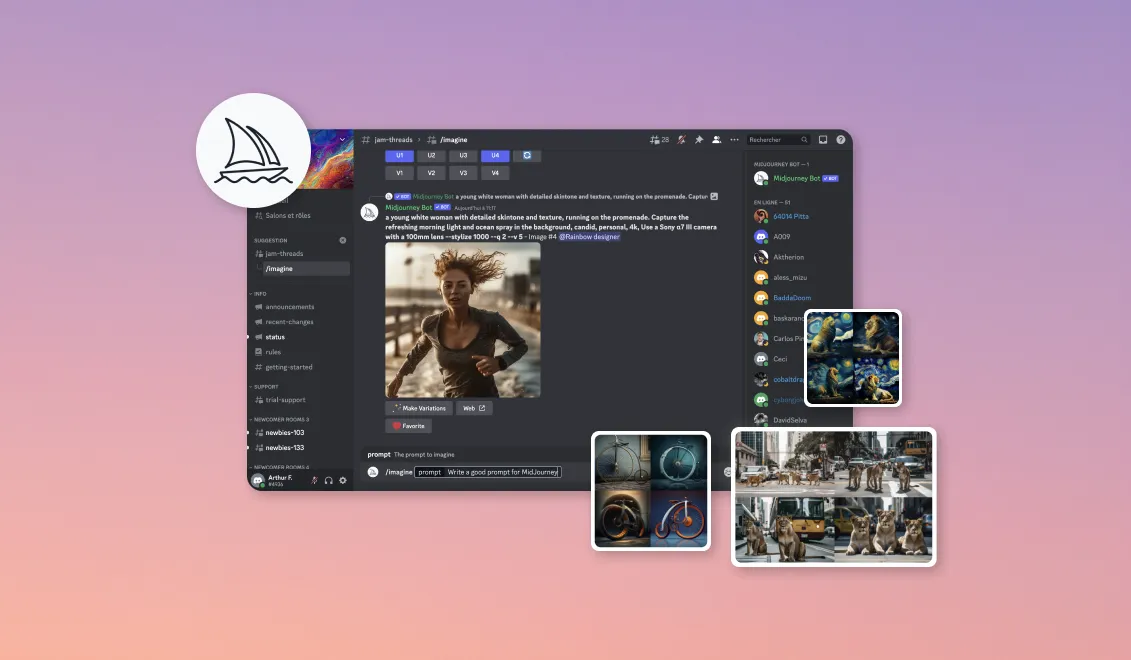The width and height of the screenshot is (1131, 660).
Task: Open user settings gear icon
Action: pyautogui.click(x=343, y=480)
